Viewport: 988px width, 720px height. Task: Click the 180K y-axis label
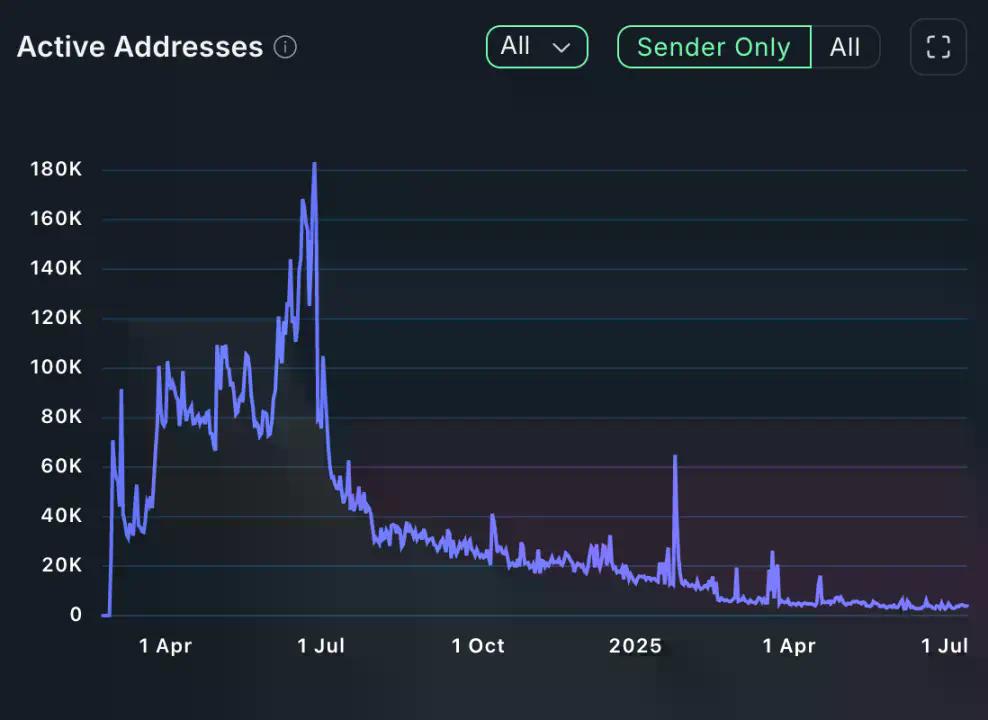click(56, 169)
